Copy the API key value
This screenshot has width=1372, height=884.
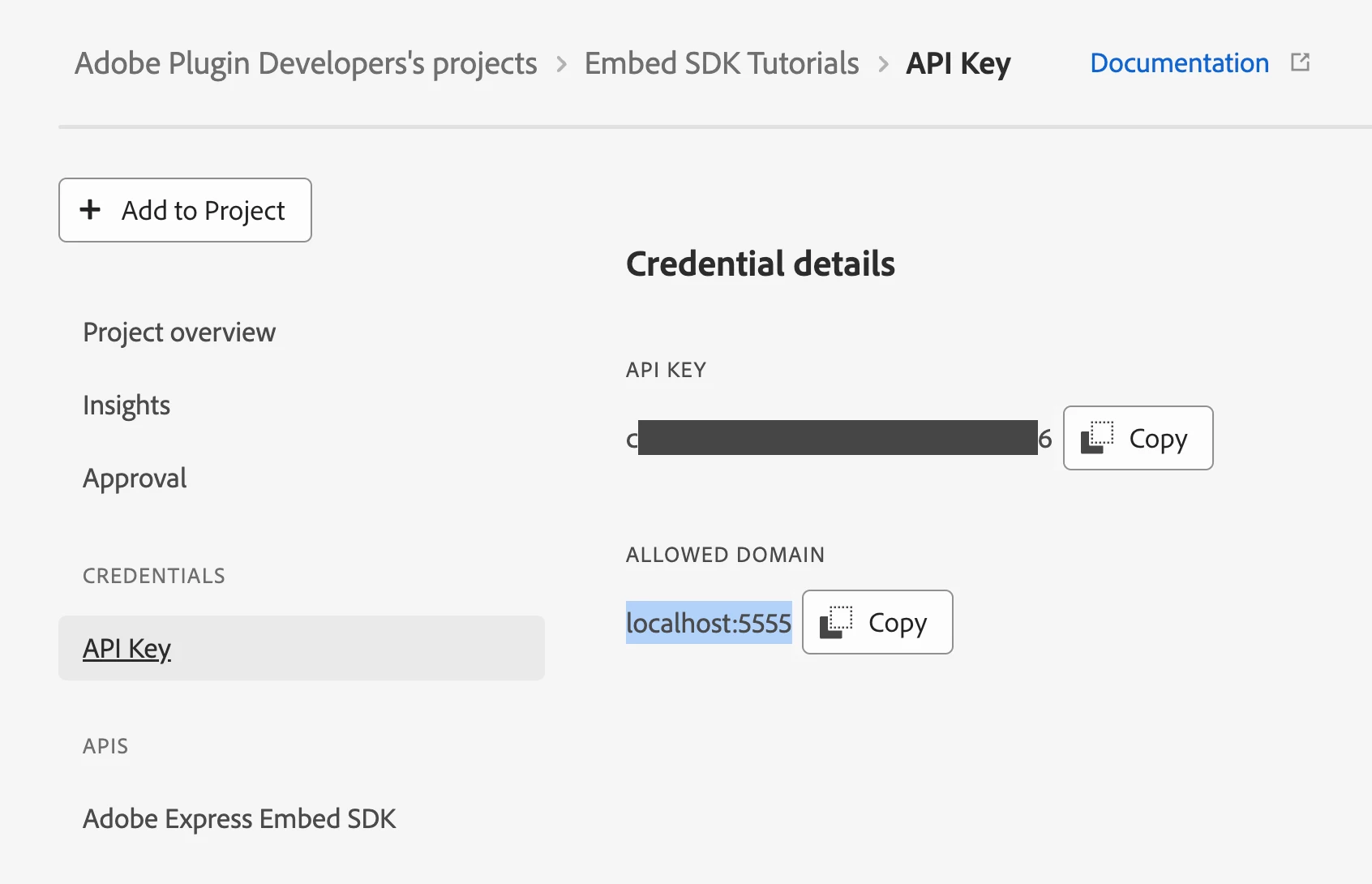pos(1138,438)
